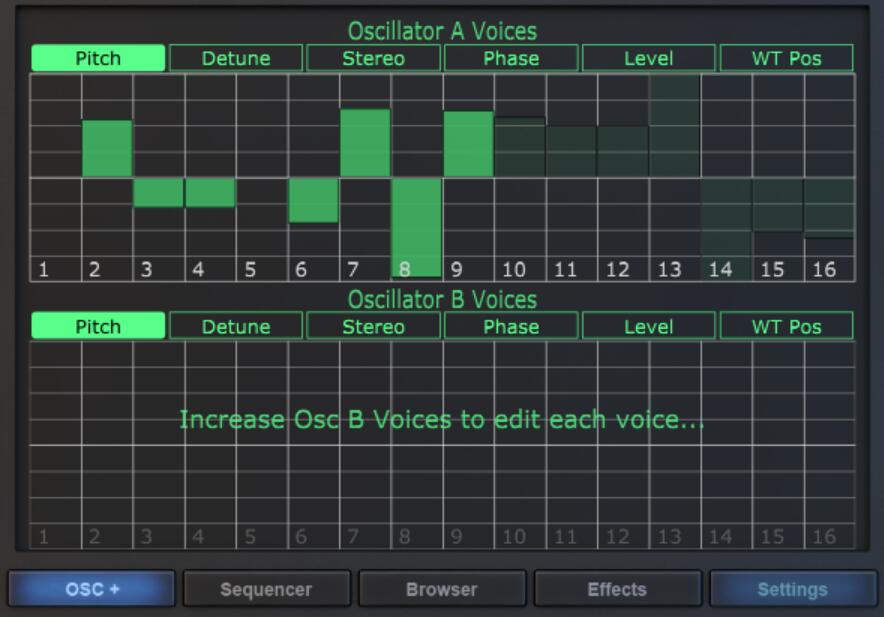Toggle the OSC + panel button
This screenshot has width=884, height=617.
tap(93, 589)
